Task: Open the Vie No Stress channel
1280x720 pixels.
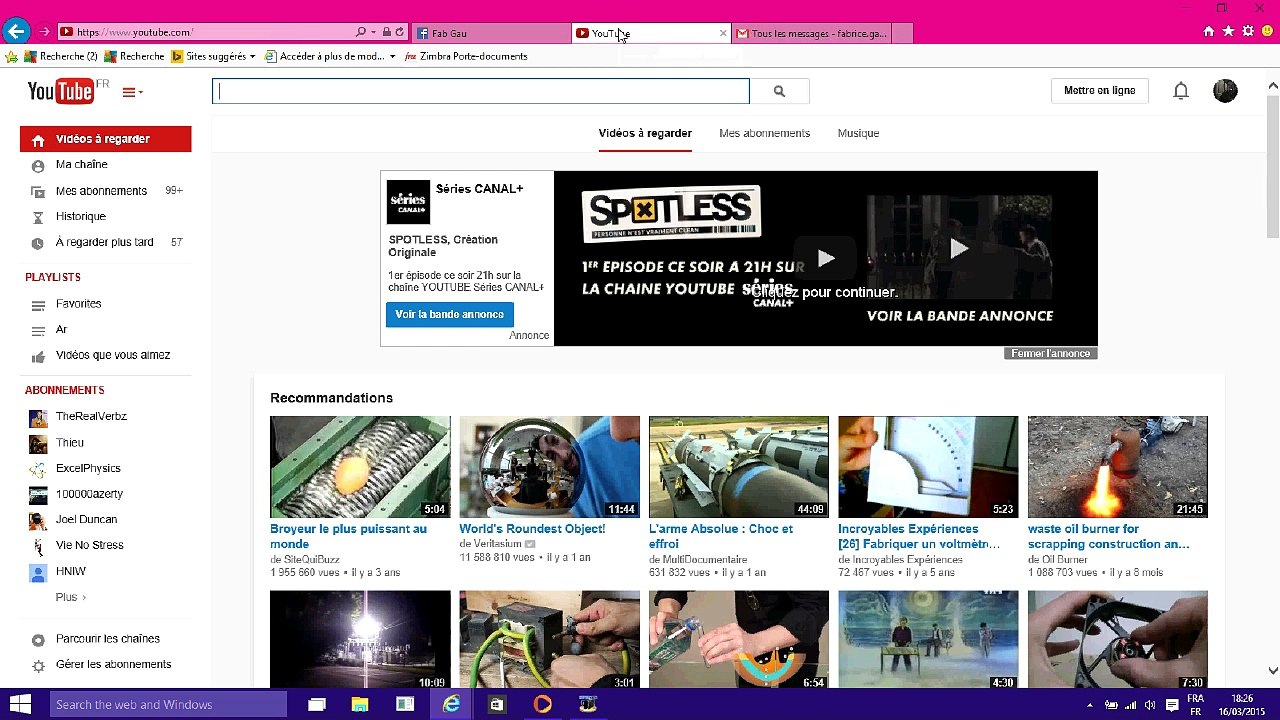Action: point(89,546)
